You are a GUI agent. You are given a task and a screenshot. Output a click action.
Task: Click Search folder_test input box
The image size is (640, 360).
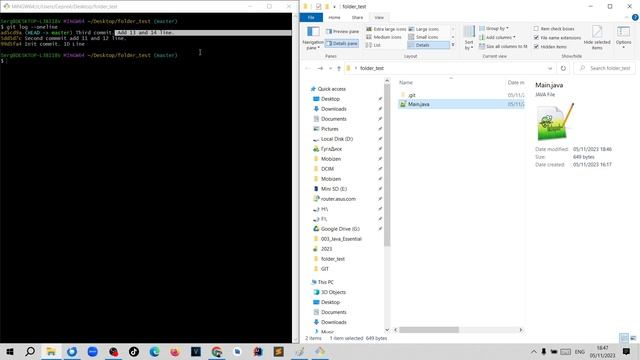pos(605,68)
